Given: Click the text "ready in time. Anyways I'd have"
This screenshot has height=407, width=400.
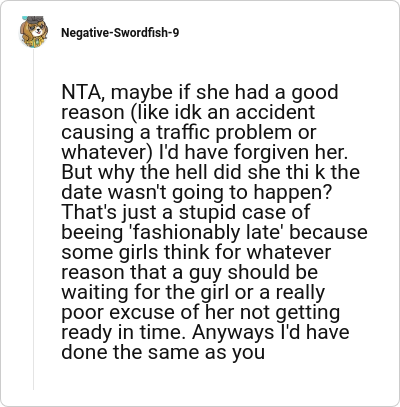Looking at the screenshot, I should pos(205,332).
